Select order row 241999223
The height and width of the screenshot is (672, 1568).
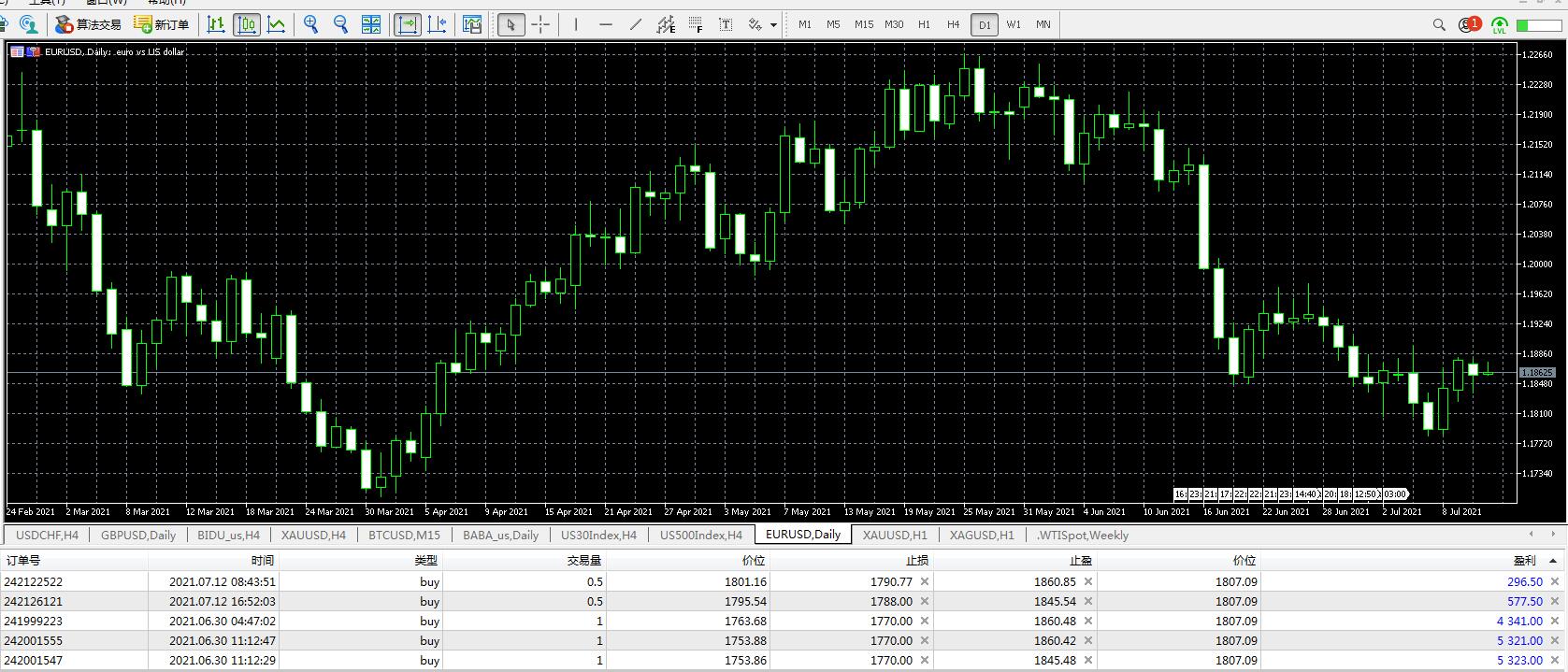click(784, 621)
